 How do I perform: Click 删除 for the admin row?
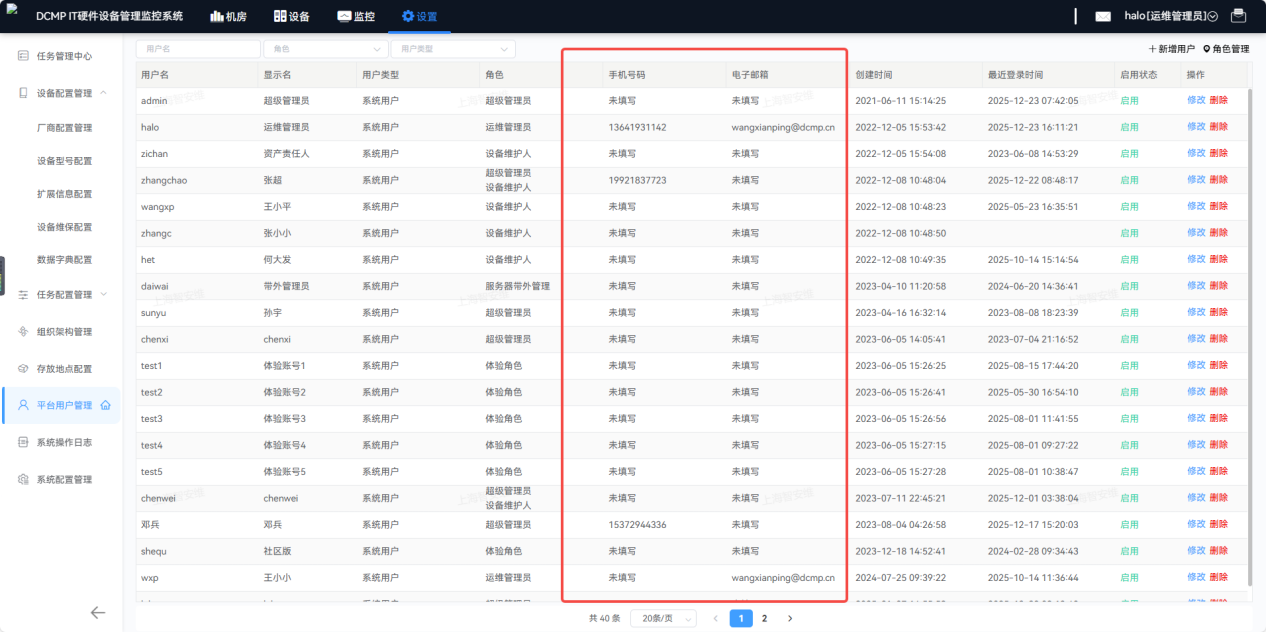[1218, 100]
